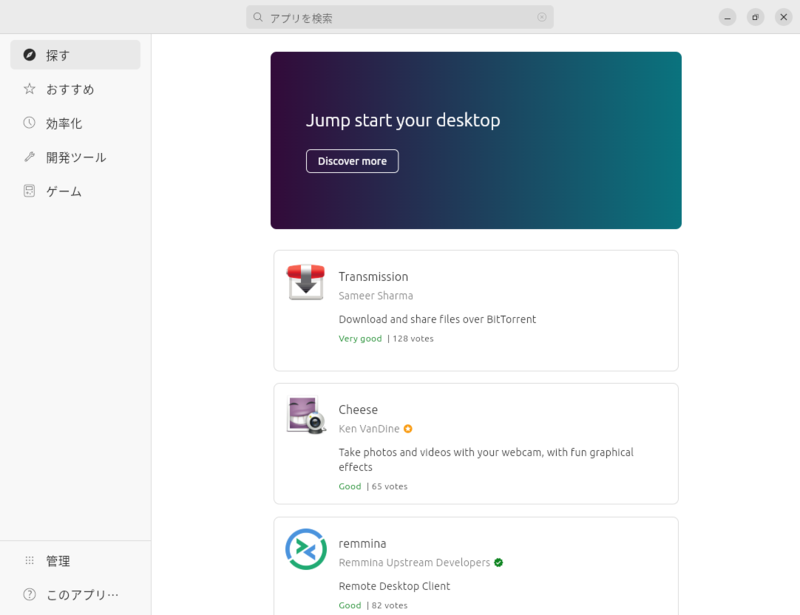Click the Discover more button
Image resolution: width=800 pixels, height=615 pixels.
point(352,161)
